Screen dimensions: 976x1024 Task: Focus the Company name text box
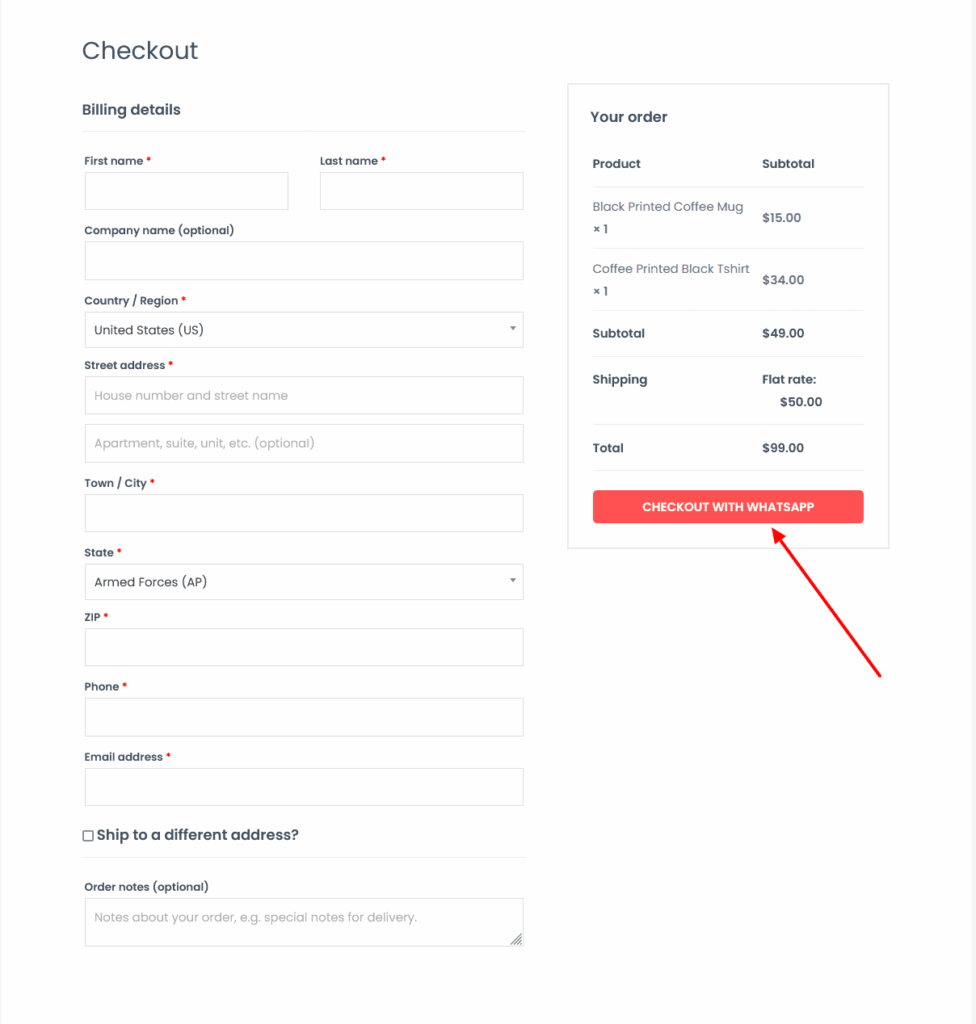tap(304, 261)
